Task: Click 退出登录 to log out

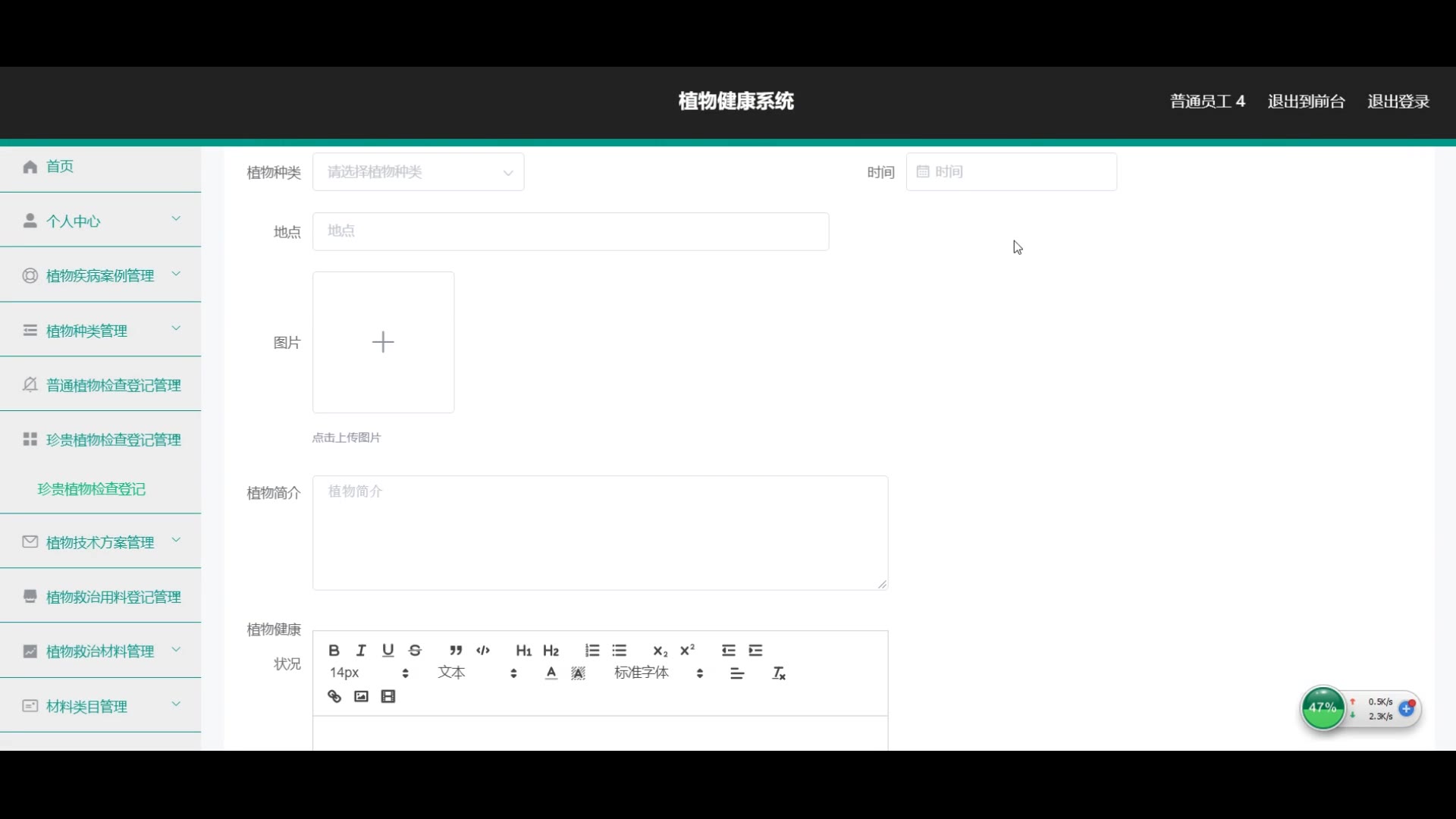Action: click(1398, 102)
